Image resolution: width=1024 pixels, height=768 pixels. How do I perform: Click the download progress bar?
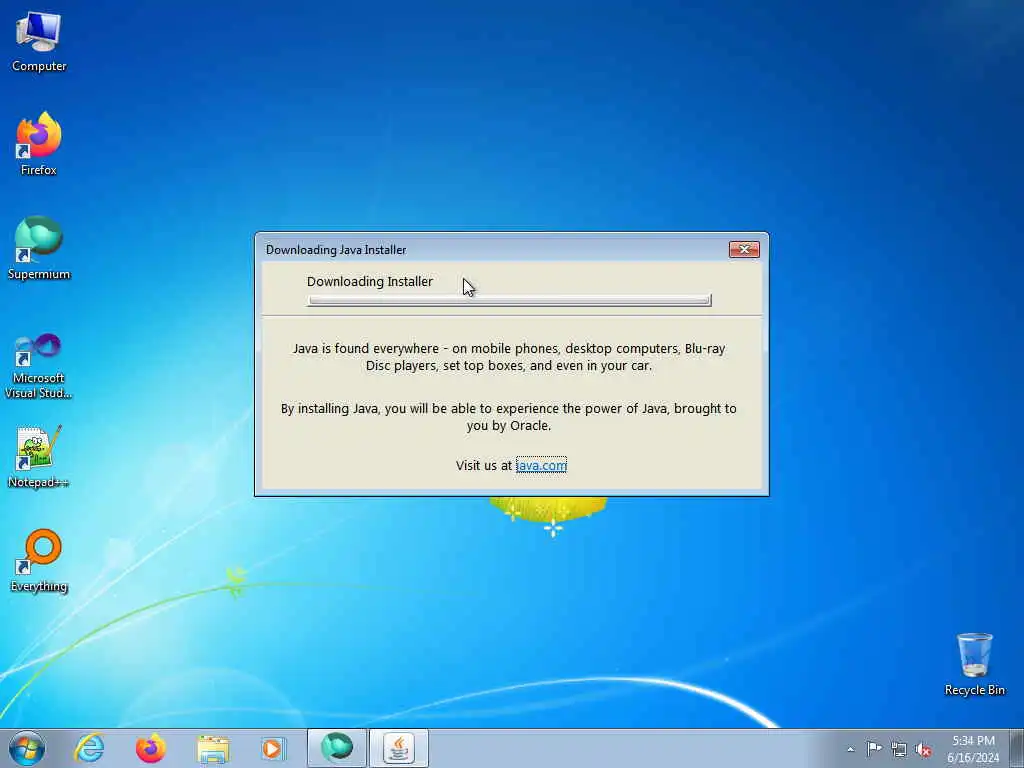[x=509, y=300]
